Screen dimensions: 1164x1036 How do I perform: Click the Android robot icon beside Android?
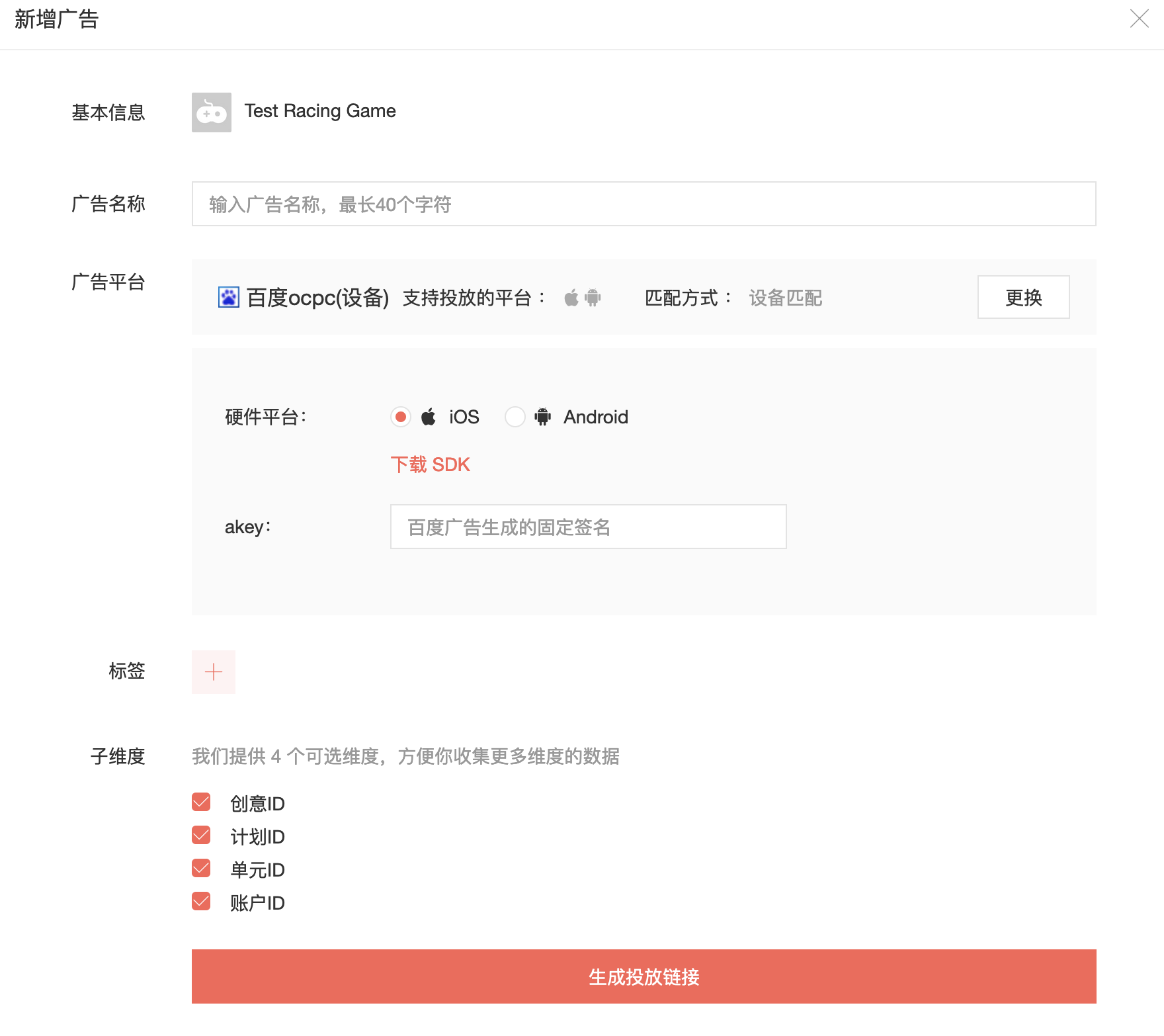[542, 417]
